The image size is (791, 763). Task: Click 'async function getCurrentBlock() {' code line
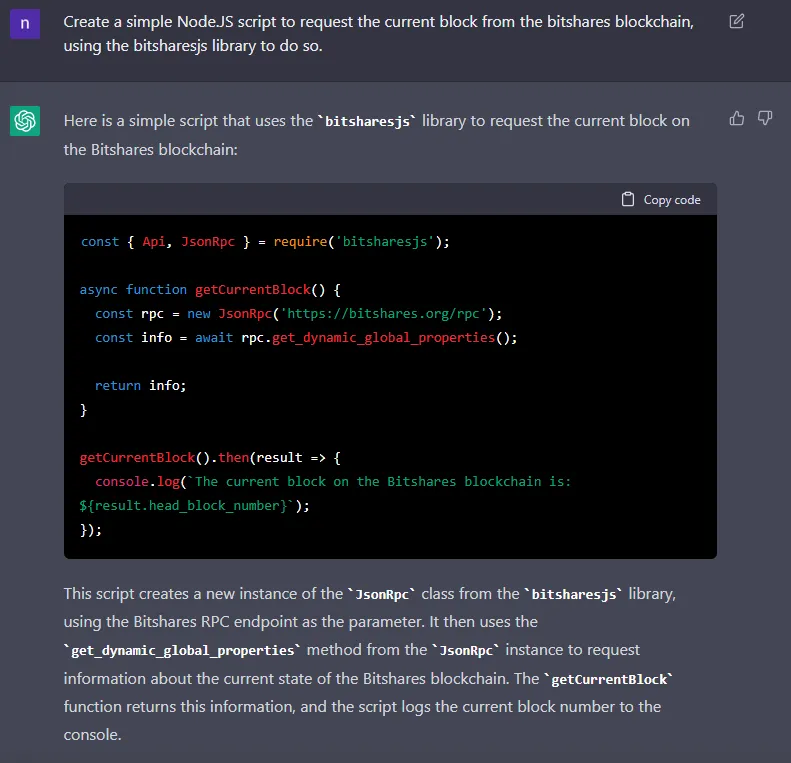(210, 290)
